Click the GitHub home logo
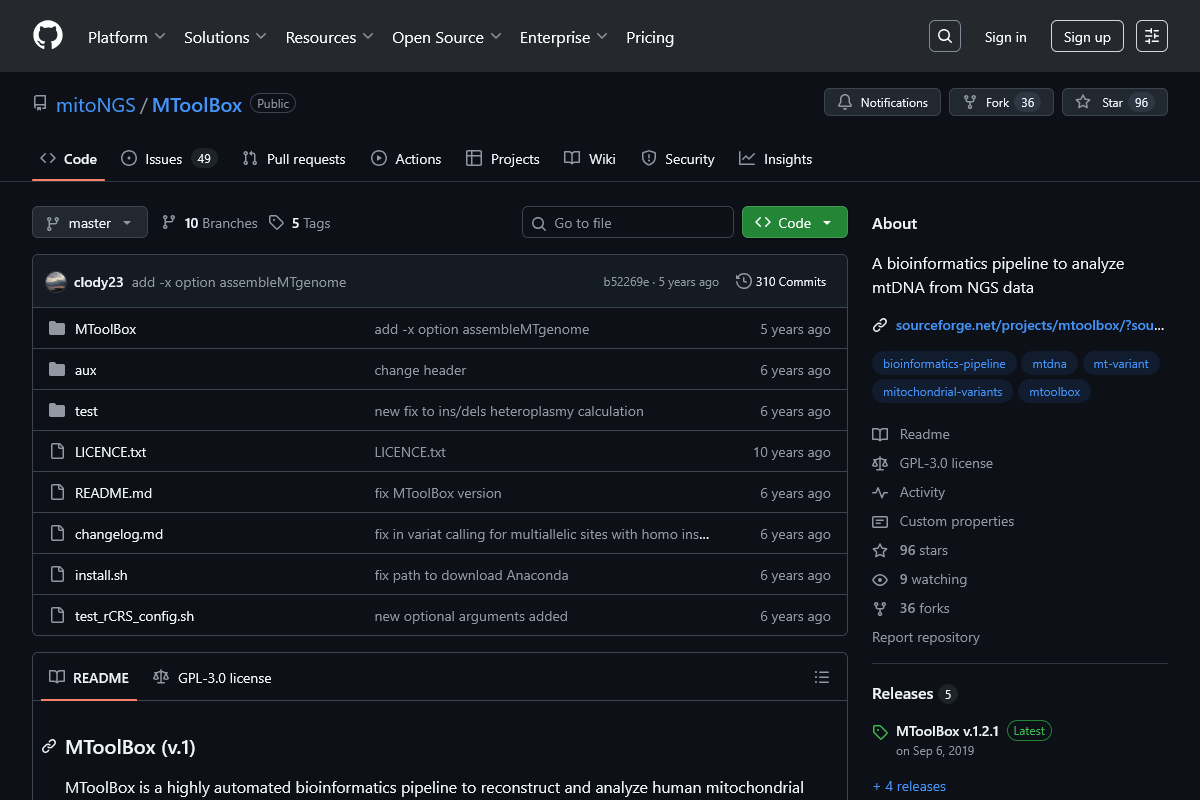This screenshot has height=800, width=1200. [x=47, y=35]
